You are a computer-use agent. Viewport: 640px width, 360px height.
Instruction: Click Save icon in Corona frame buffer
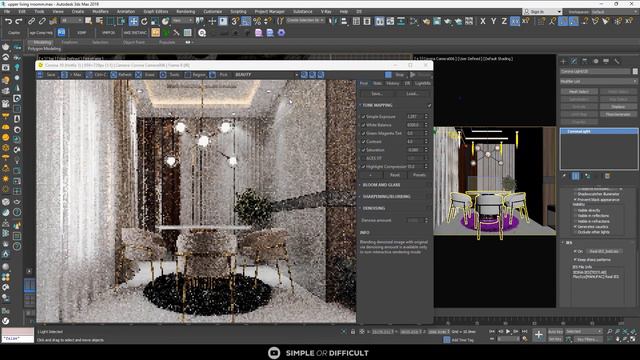coord(40,75)
